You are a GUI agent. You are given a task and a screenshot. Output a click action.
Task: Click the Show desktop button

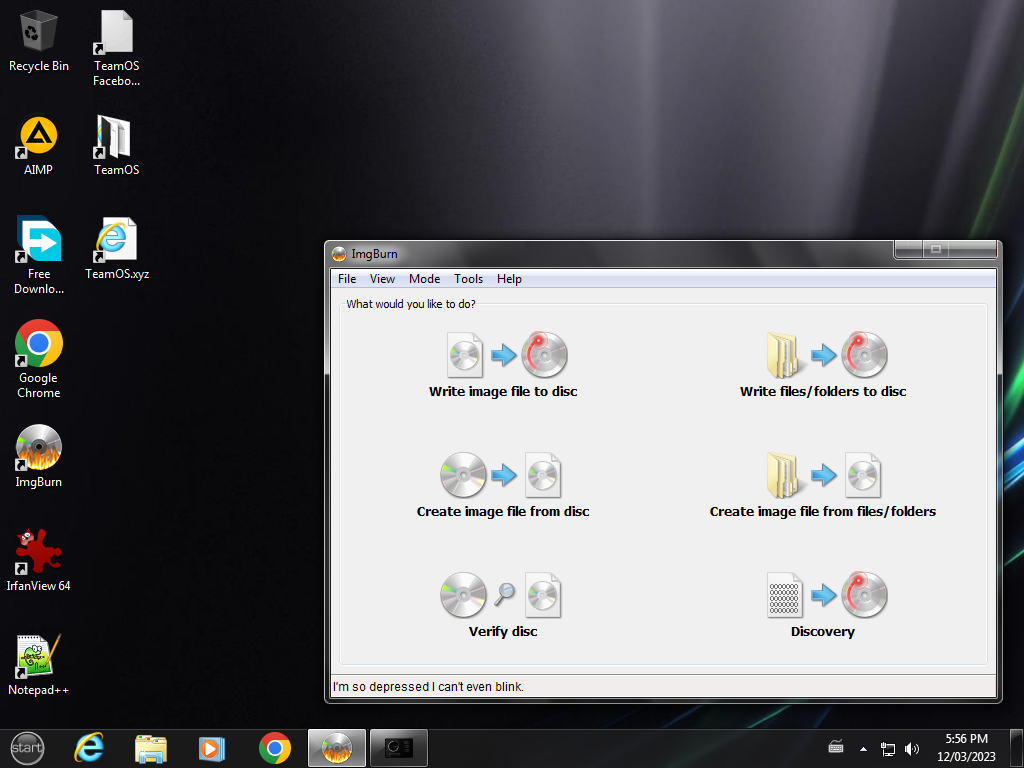coord(1017,748)
